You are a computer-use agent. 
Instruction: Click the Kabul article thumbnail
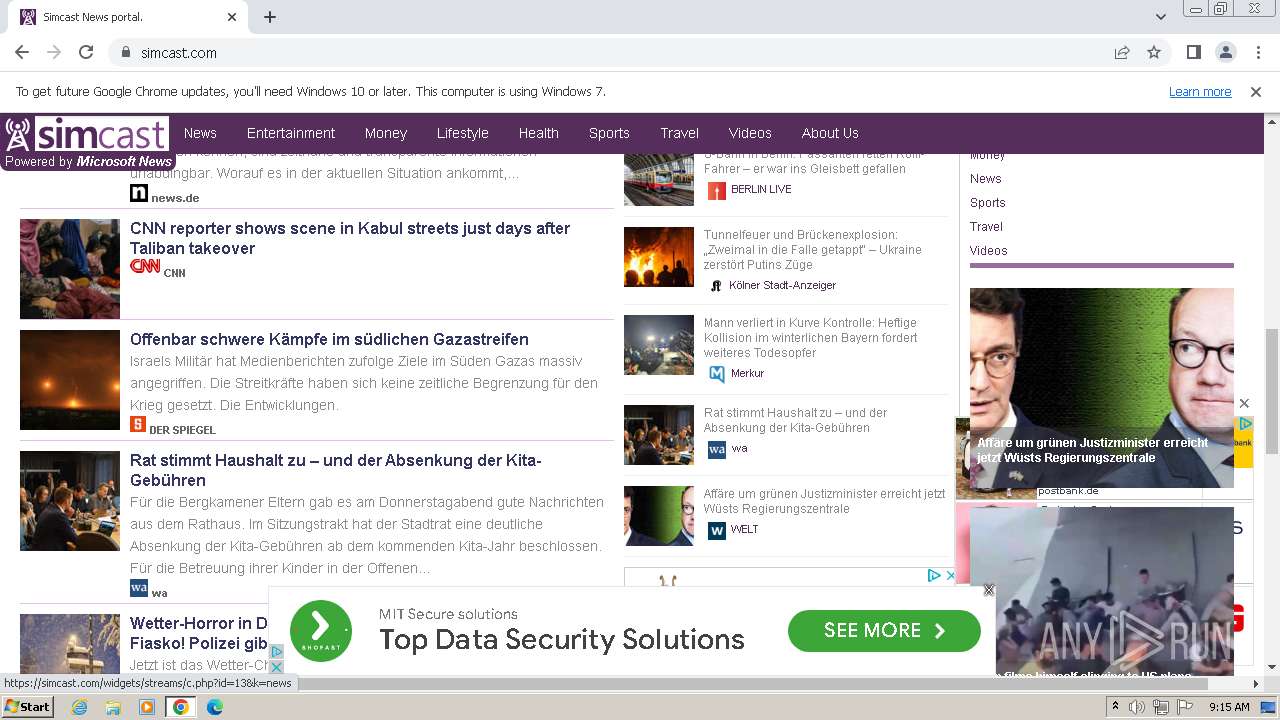[x=70, y=269]
